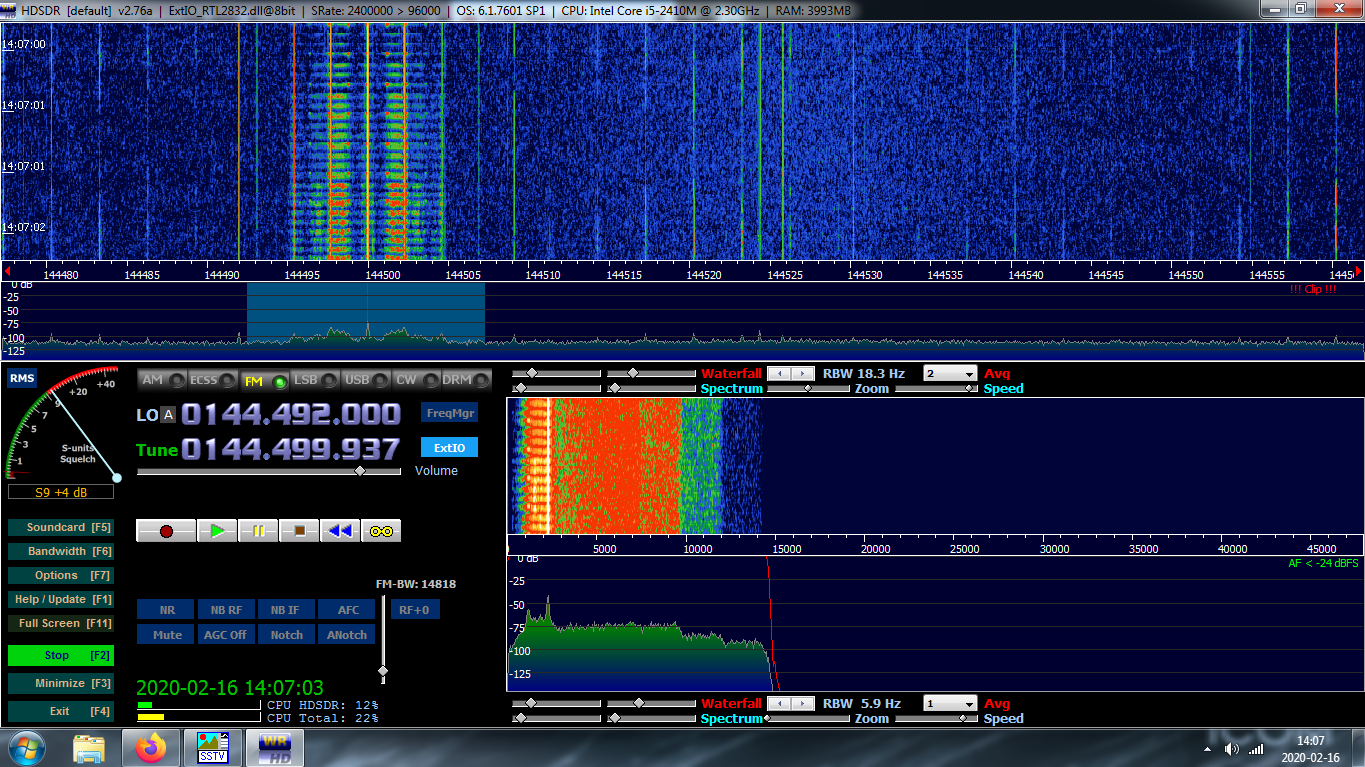Select AM demodulation mode
Viewport: 1365px width, 767px height.
[x=162, y=380]
